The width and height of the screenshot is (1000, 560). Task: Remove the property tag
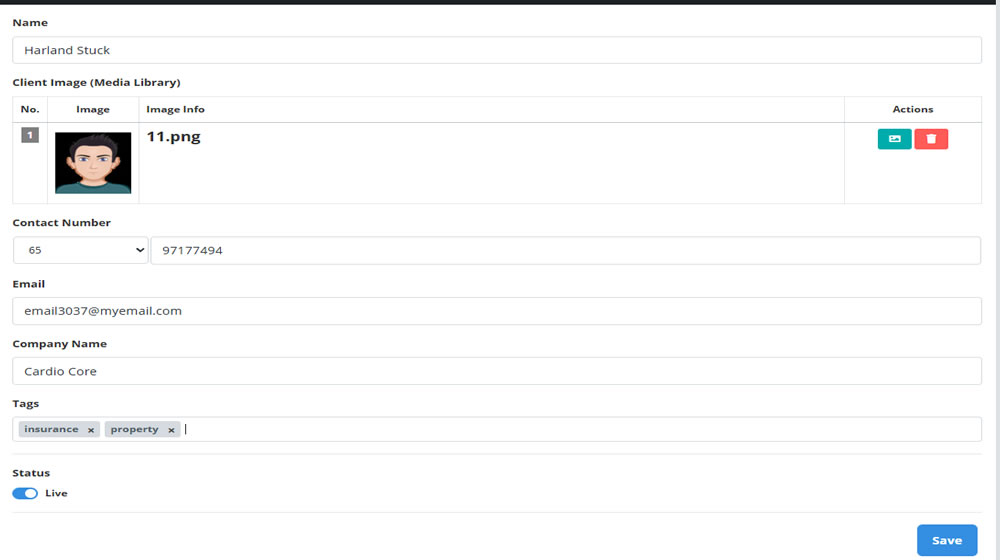[x=171, y=430]
